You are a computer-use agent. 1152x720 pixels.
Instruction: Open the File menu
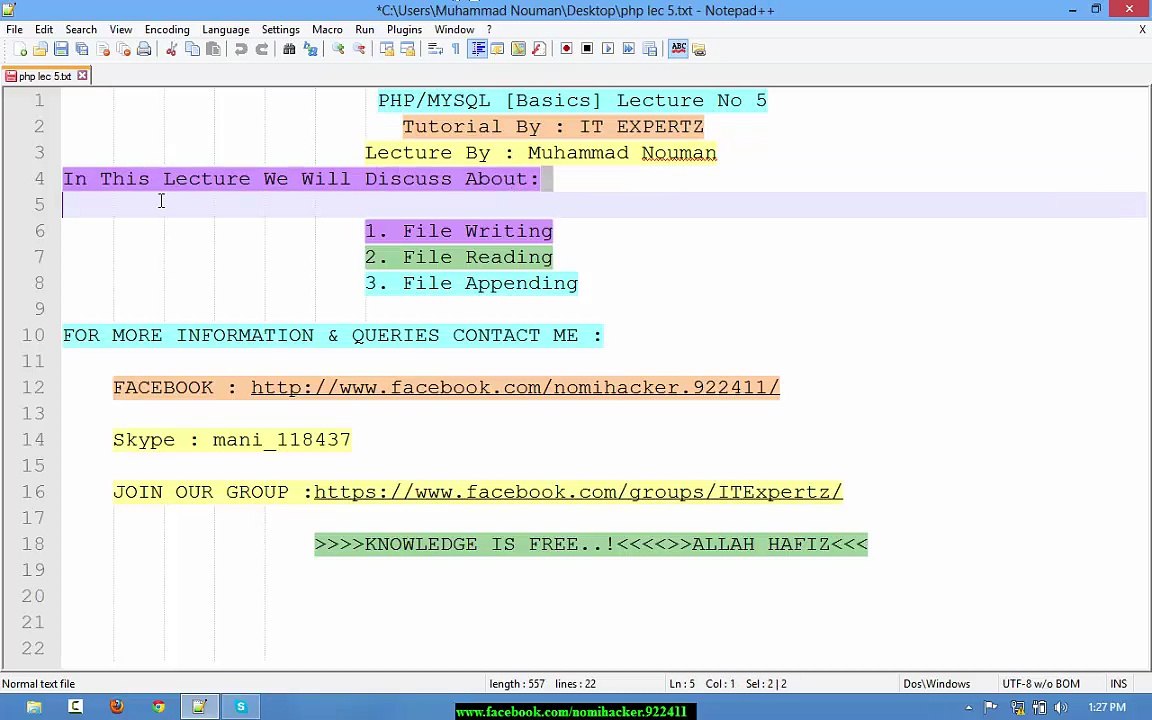coord(14,29)
